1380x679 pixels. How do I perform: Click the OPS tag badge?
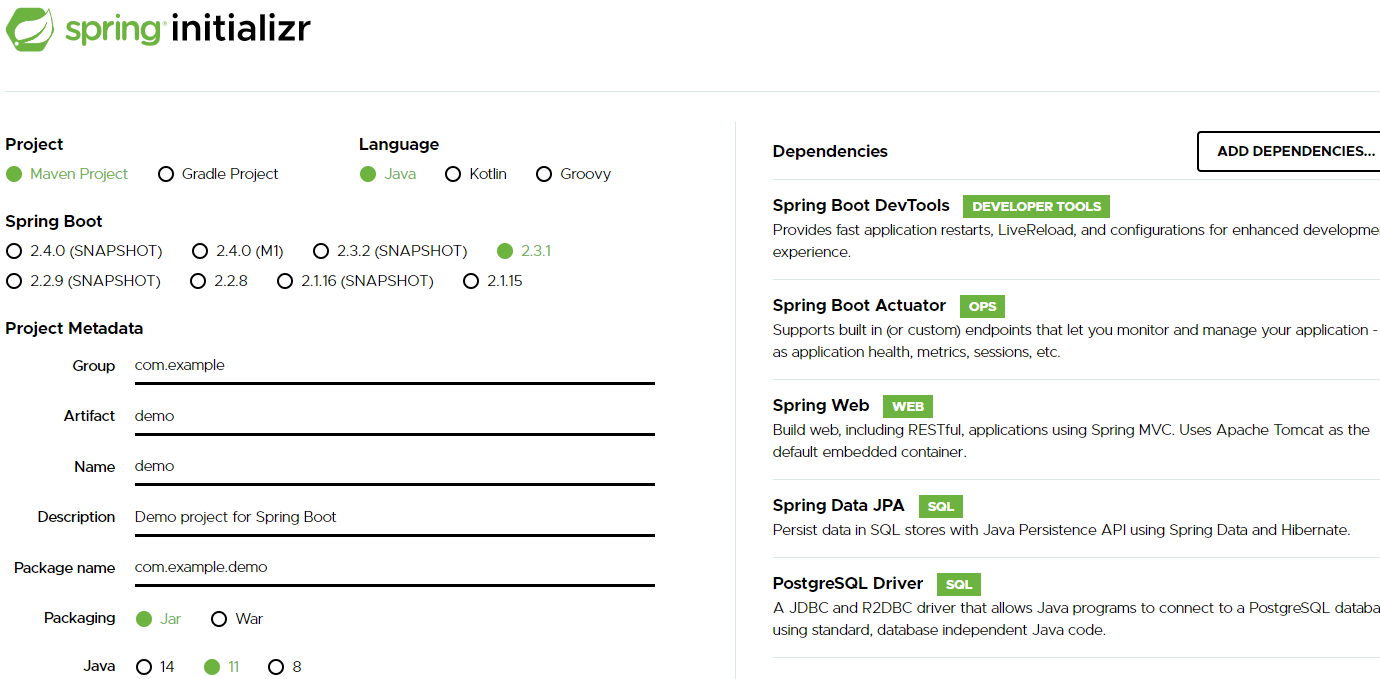[x=982, y=306]
